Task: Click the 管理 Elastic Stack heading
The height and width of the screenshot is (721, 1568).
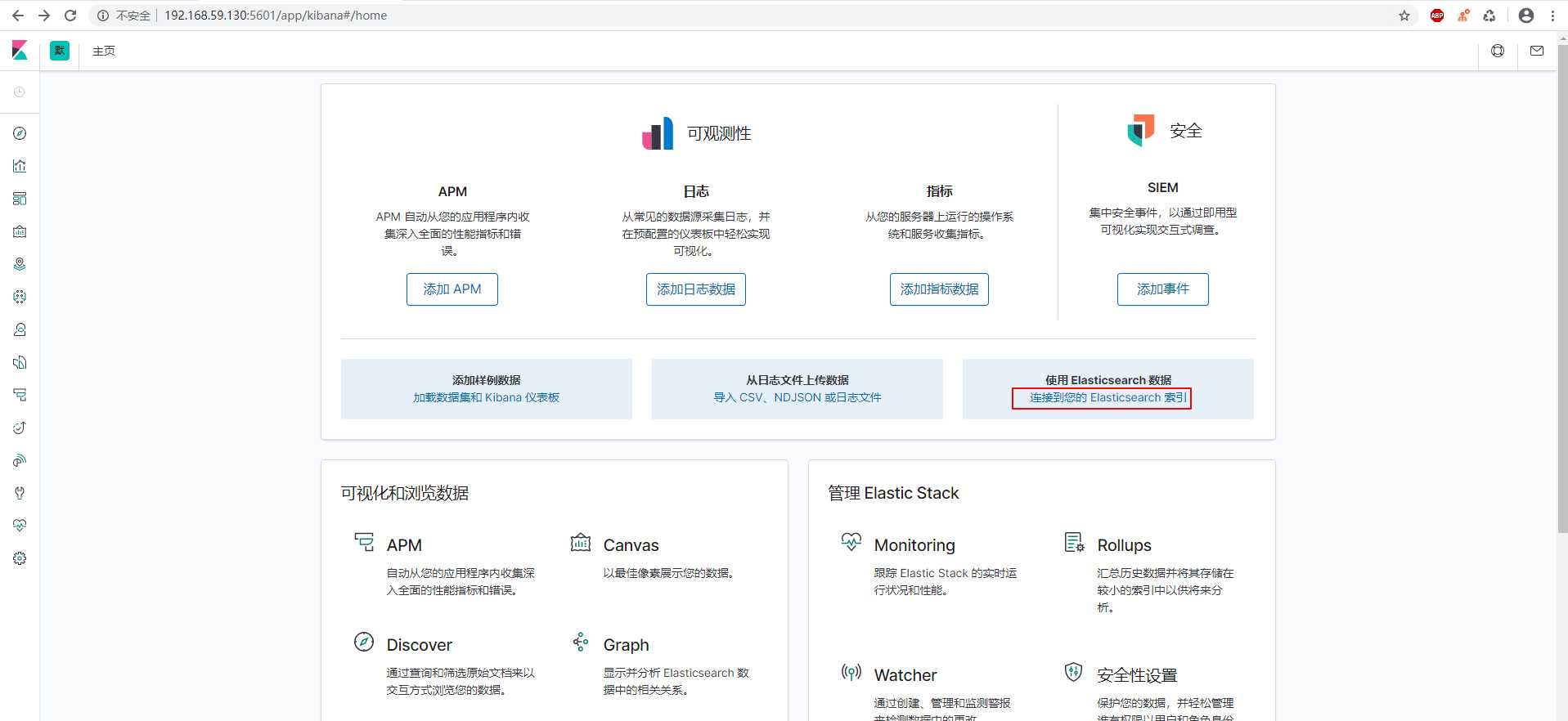Action: pyautogui.click(x=893, y=493)
